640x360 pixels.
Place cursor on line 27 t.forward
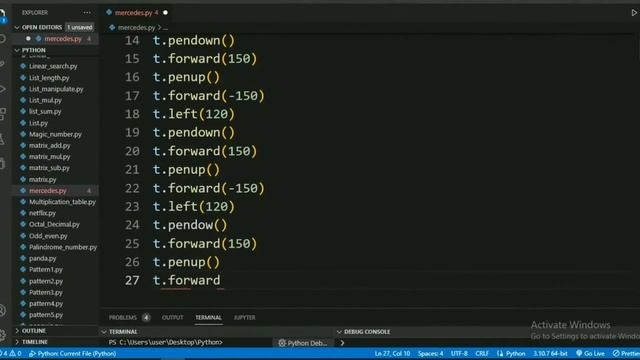pyautogui.click(x=187, y=280)
